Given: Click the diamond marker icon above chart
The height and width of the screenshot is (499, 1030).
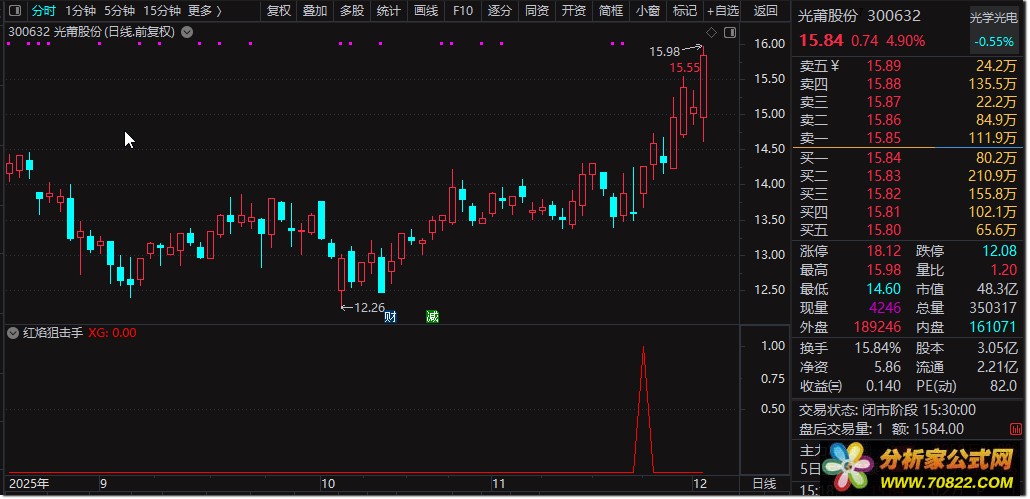Looking at the screenshot, I should tap(711, 32).
